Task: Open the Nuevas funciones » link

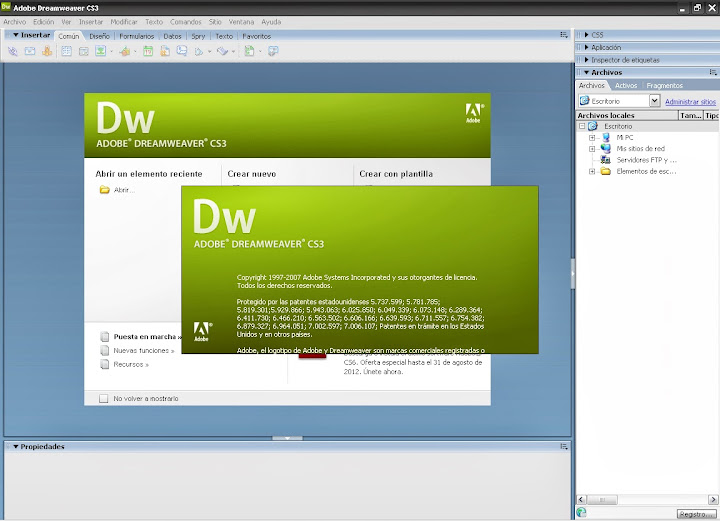Action: pyautogui.click(x=144, y=350)
